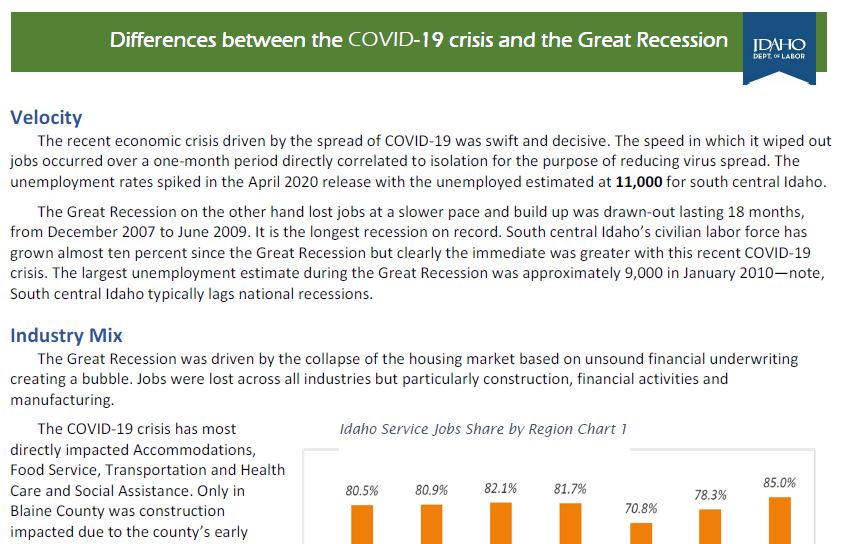Select the 81.7% data label
The height and width of the screenshot is (544, 842).
pyautogui.click(x=569, y=489)
